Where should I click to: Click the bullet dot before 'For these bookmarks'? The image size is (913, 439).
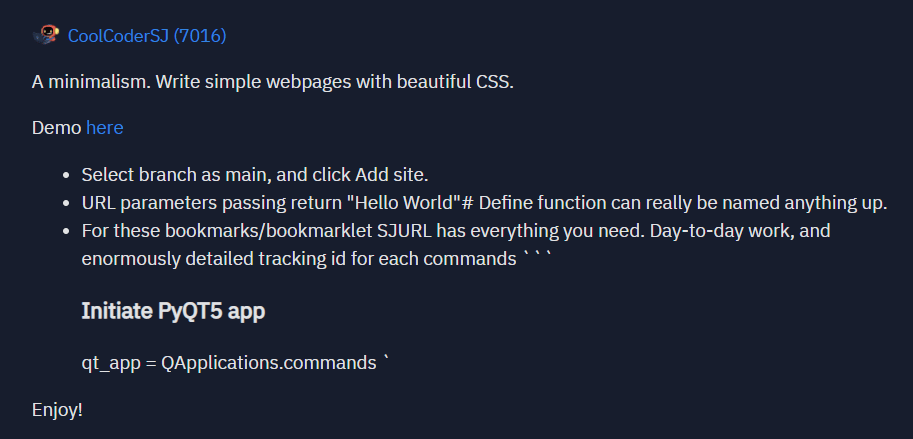(x=66, y=232)
